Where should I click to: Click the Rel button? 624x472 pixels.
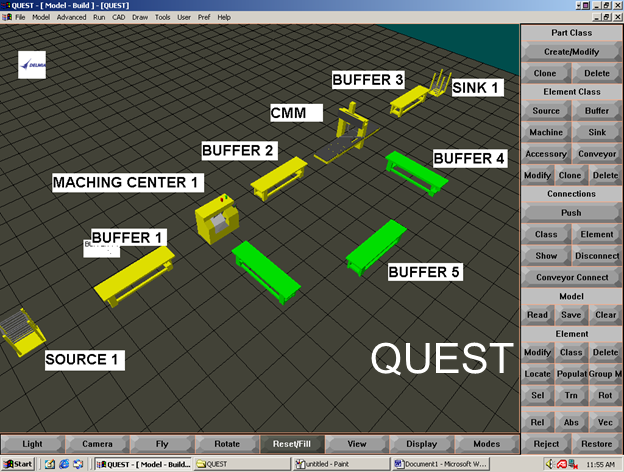tap(537, 422)
